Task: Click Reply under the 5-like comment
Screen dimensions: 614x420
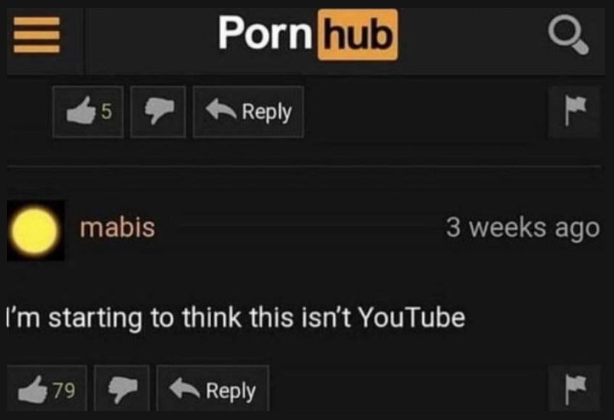Action: coord(248,112)
